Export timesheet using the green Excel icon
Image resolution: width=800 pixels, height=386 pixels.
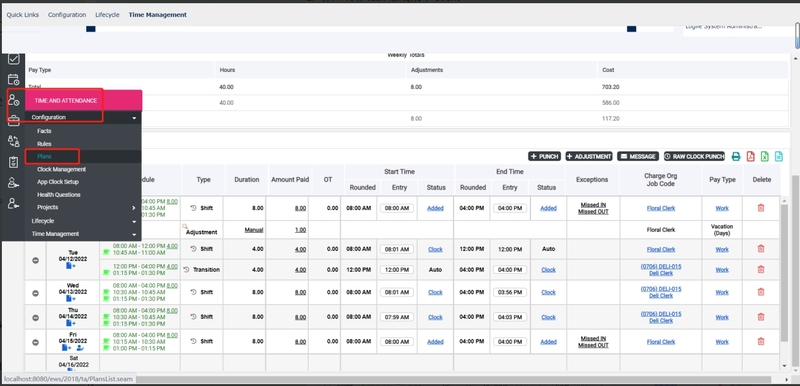coord(764,157)
